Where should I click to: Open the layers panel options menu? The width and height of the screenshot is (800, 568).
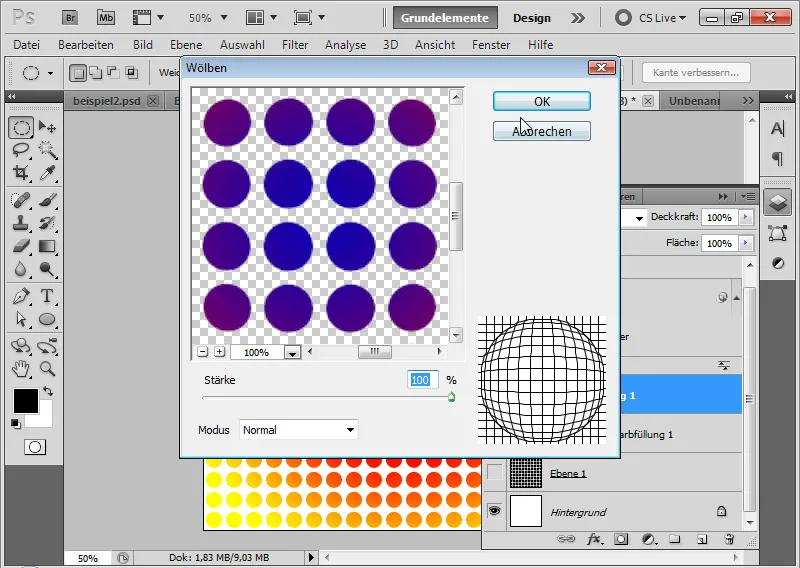748,196
